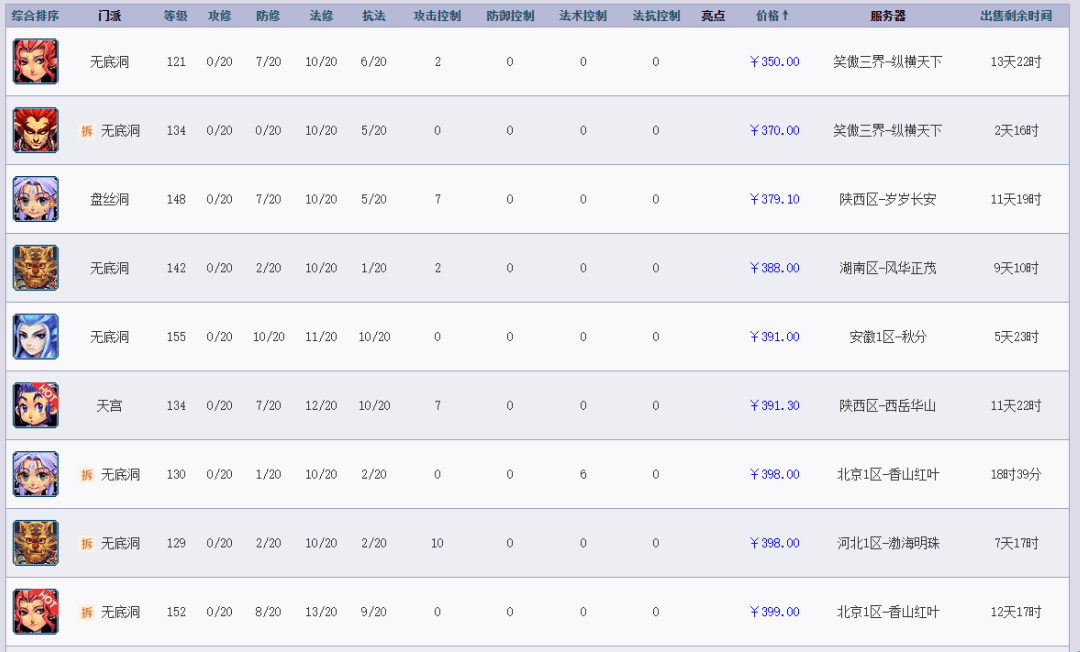Click 法术控制 value 6 in level 130 row
Image resolution: width=1080 pixels, height=652 pixels.
(x=583, y=474)
